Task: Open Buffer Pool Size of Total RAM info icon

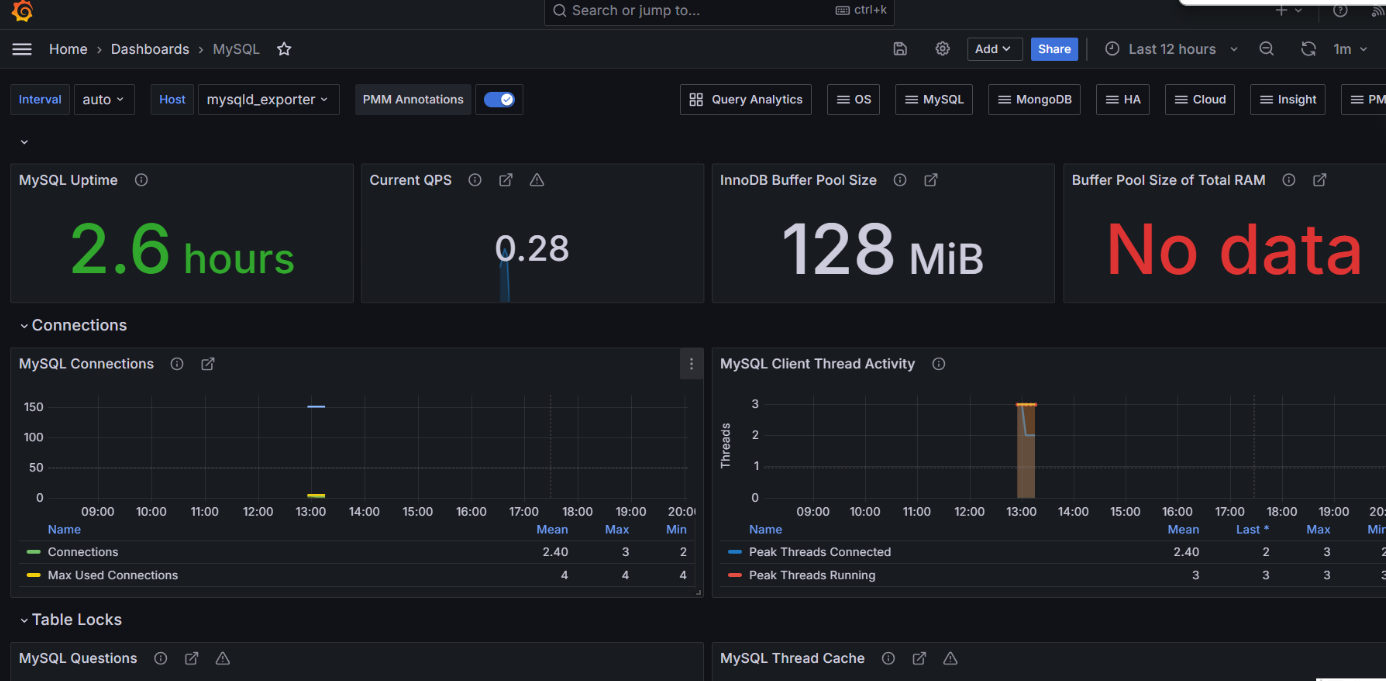Action: 1289,180
